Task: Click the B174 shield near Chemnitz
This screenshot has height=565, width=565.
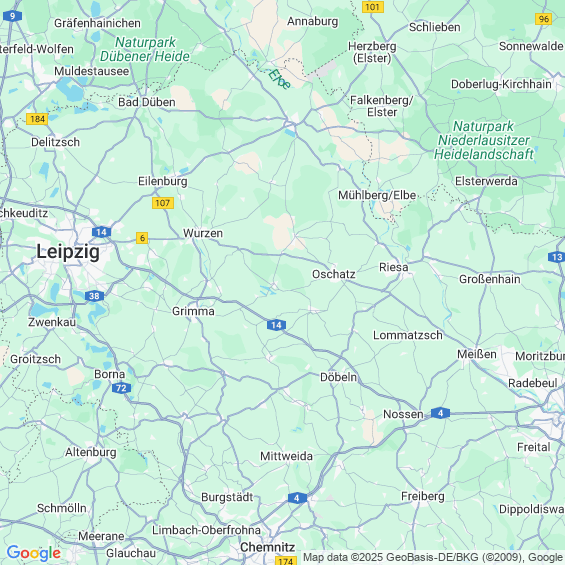Action: click(286, 561)
